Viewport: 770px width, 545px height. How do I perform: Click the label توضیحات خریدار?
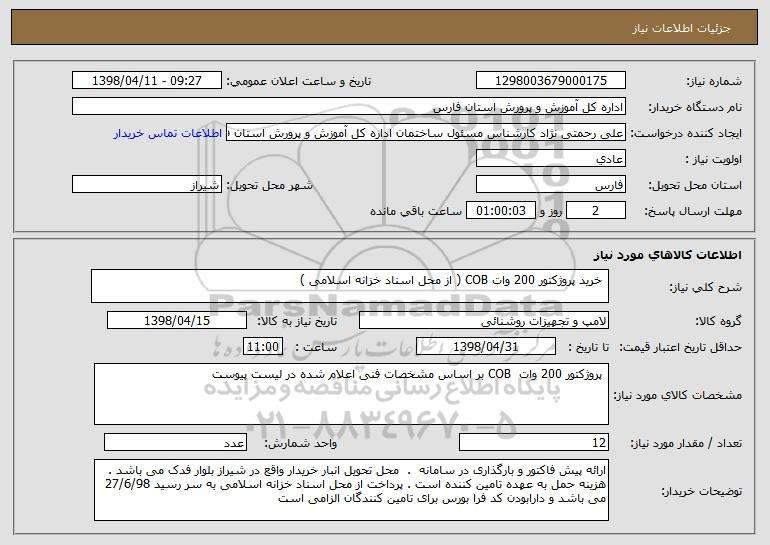pos(701,491)
